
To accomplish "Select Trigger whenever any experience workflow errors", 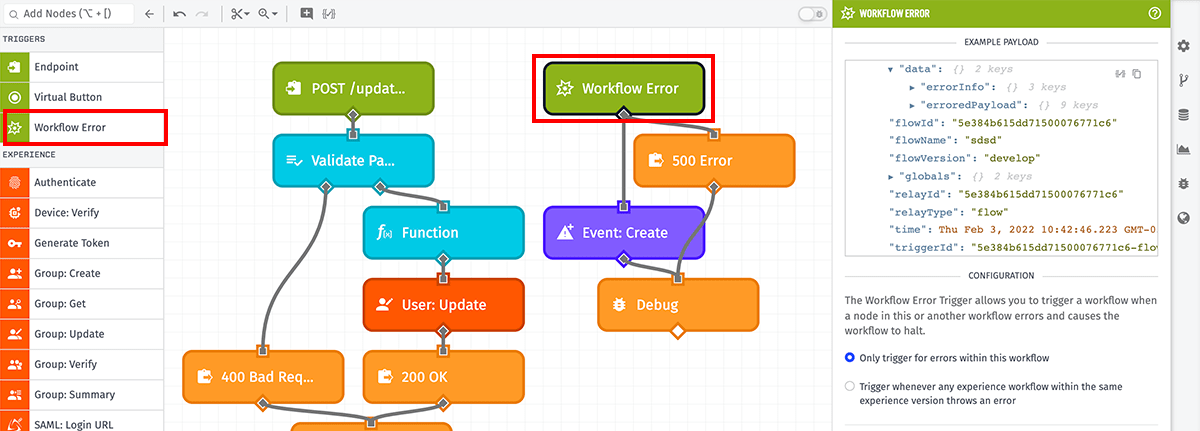I will (850, 385).
